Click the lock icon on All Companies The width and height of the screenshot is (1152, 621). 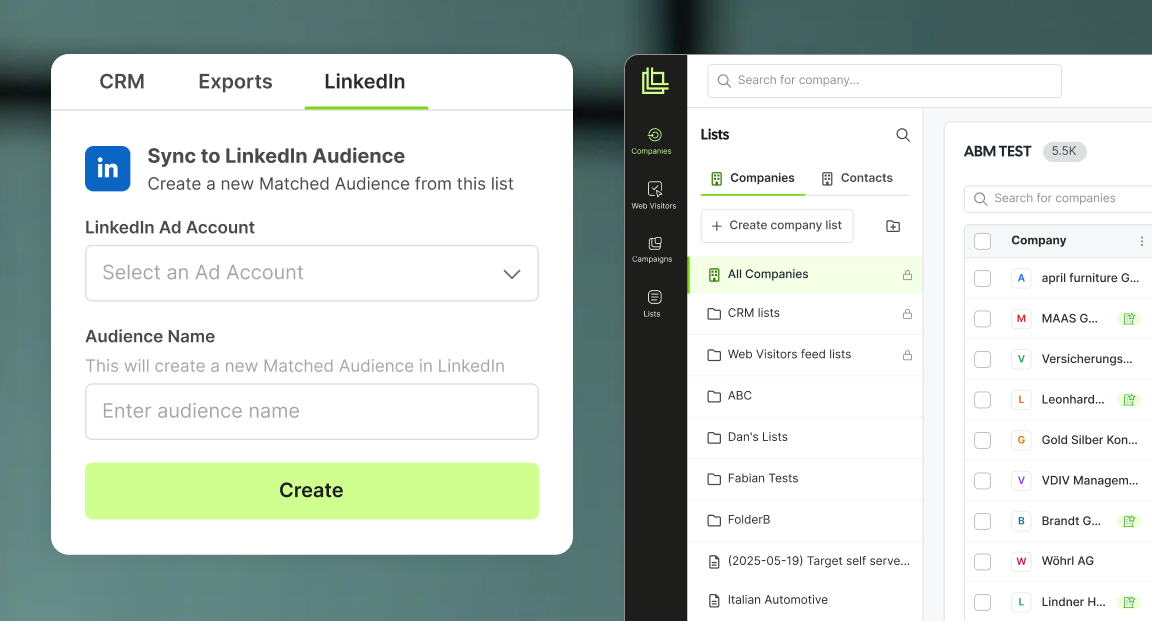pyautogui.click(x=907, y=275)
